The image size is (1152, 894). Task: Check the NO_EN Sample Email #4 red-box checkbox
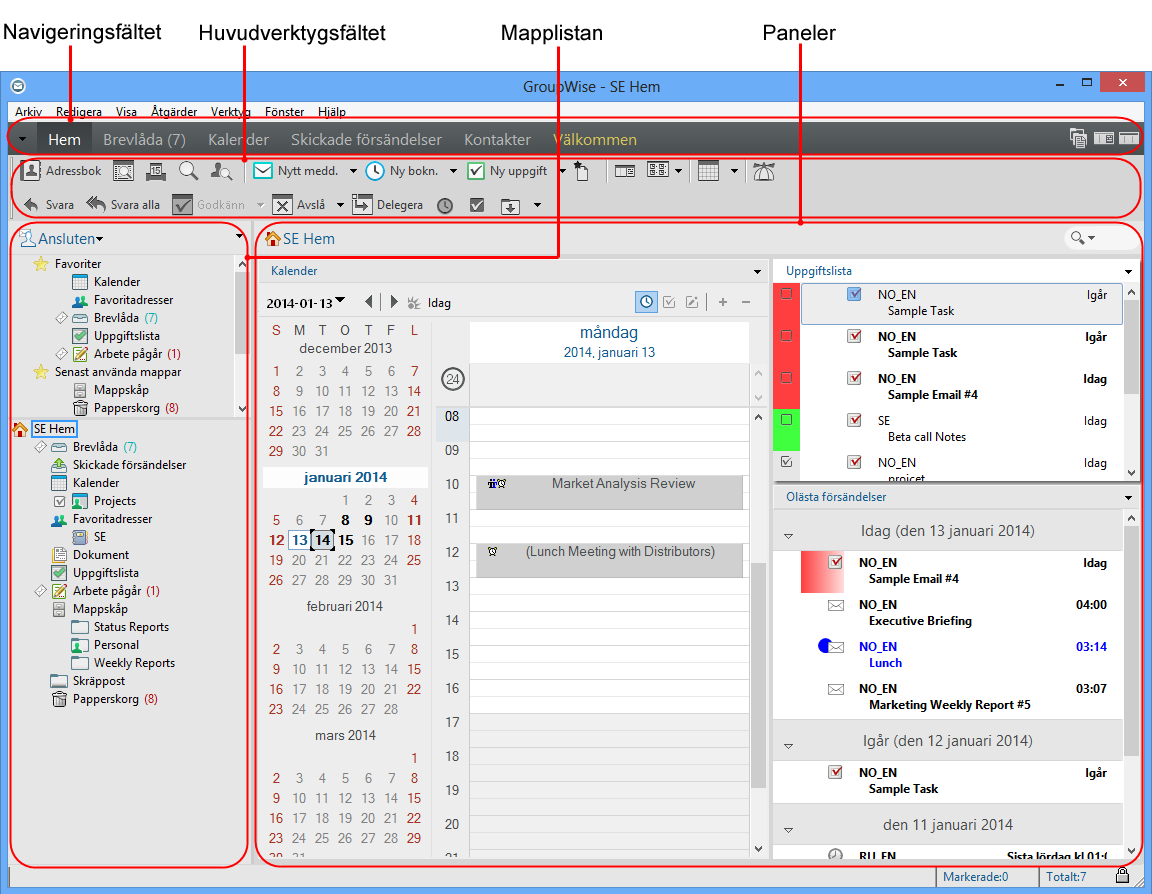pos(786,378)
